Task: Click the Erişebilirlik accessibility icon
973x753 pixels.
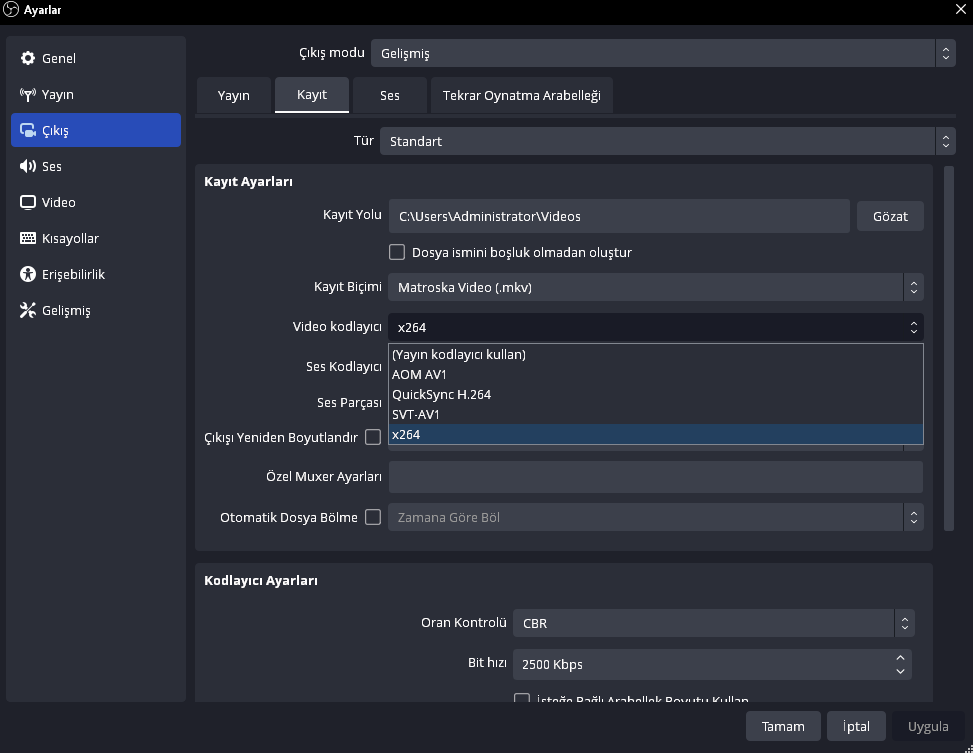Action: click(28, 274)
